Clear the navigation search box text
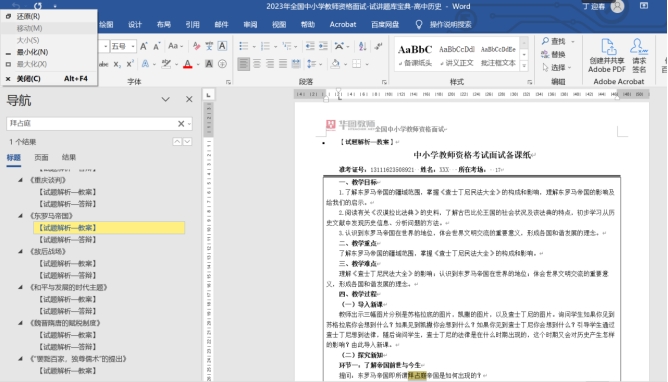This screenshot has height=382, width=668. 181,124
